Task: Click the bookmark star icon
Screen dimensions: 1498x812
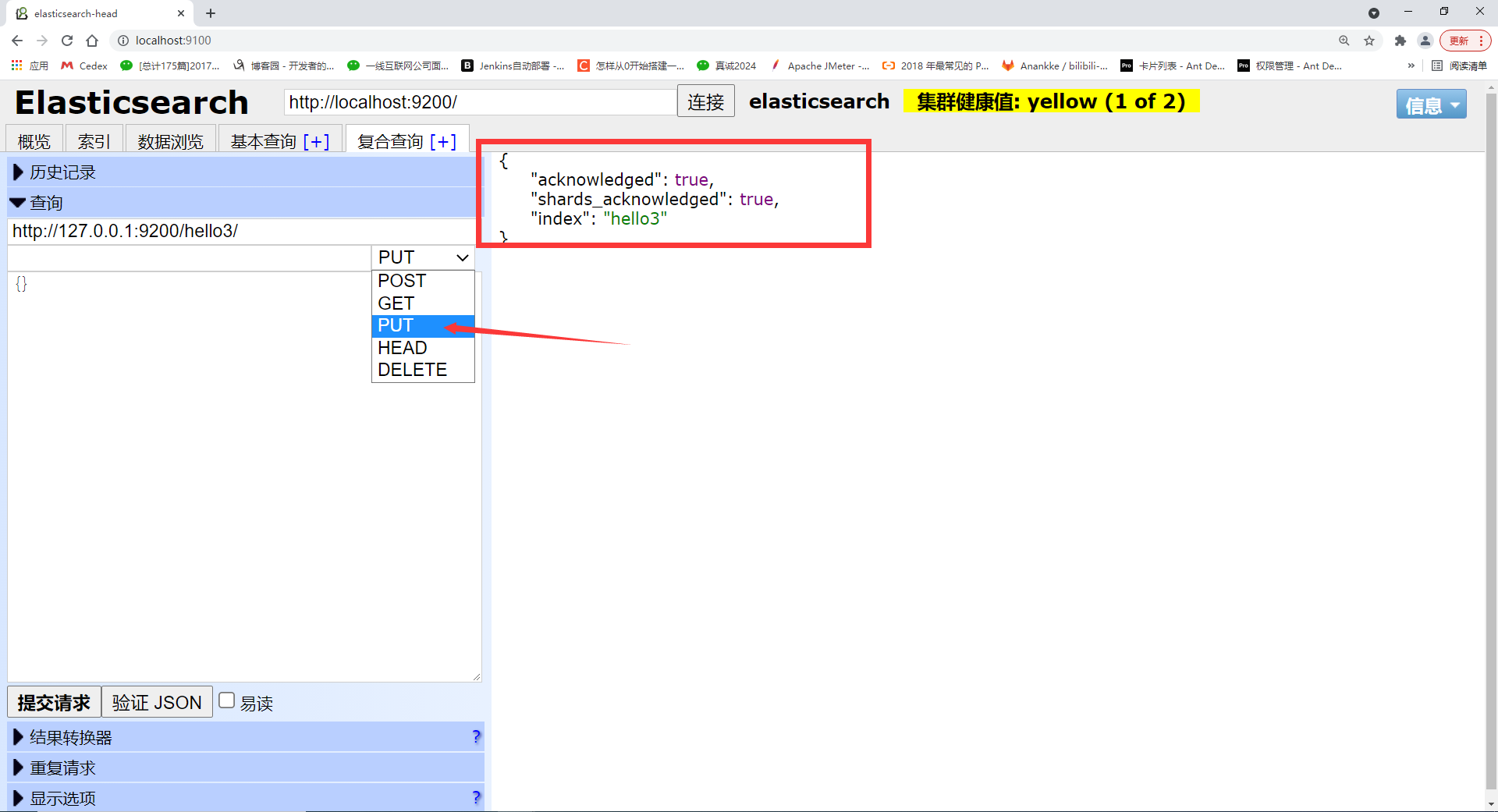Action: [x=1369, y=41]
